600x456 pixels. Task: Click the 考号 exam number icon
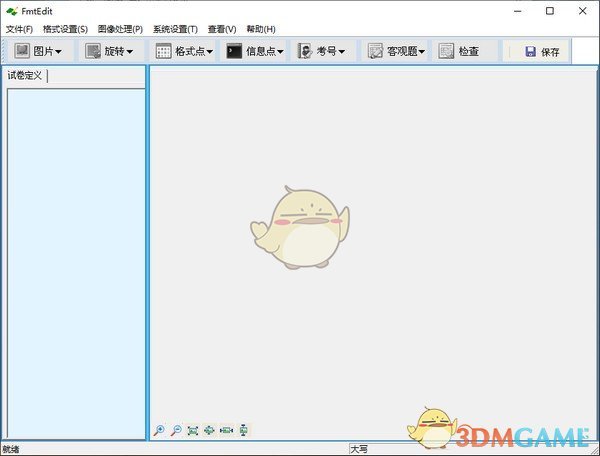click(x=305, y=50)
